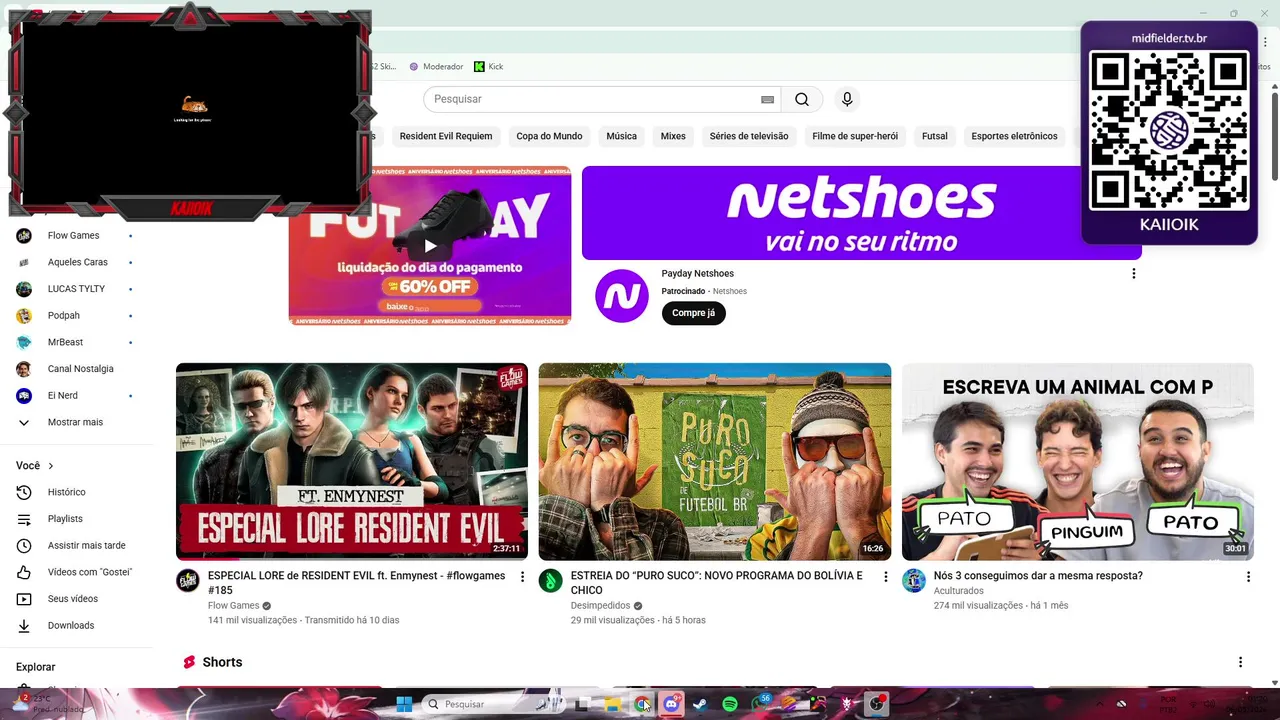Image resolution: width=1280 pixels, height=720 pixels.
Task: Open the Desimpedidos channel name link
Action: (x=600, y=606)
